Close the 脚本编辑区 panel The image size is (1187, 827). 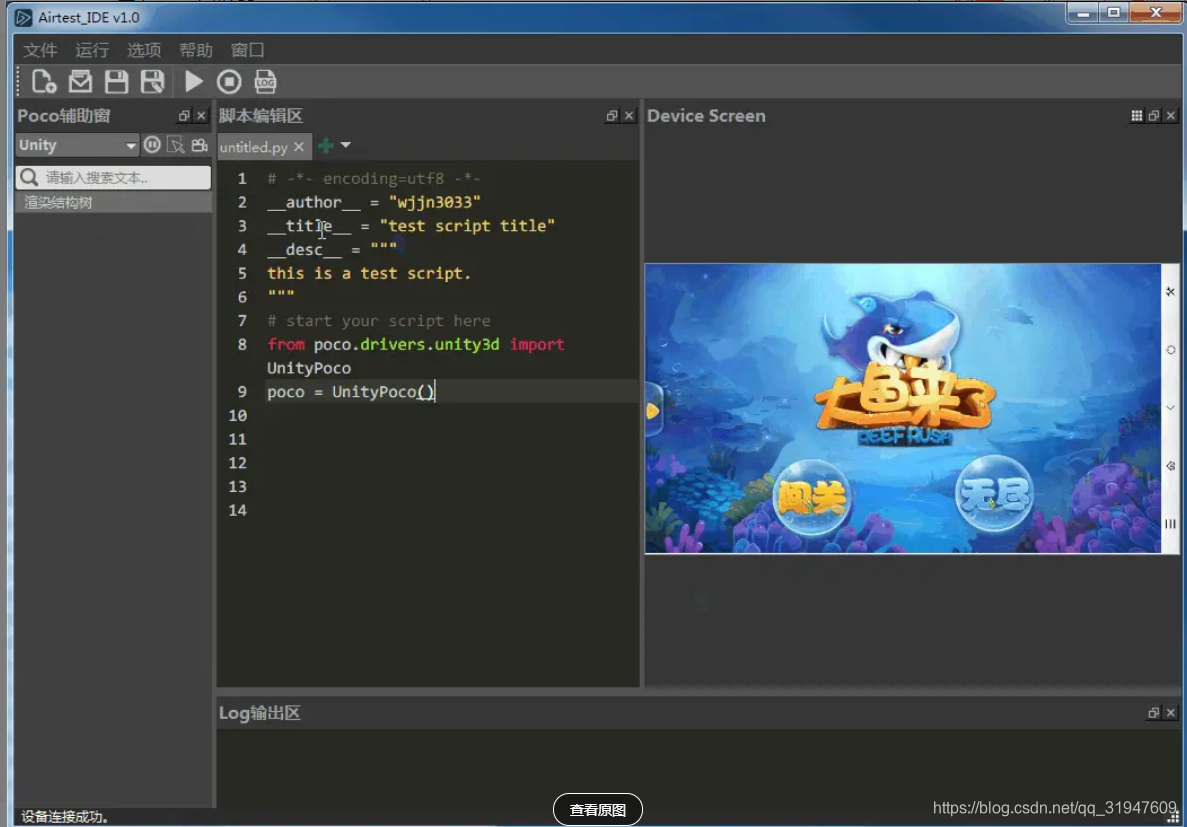coord(629,116)
